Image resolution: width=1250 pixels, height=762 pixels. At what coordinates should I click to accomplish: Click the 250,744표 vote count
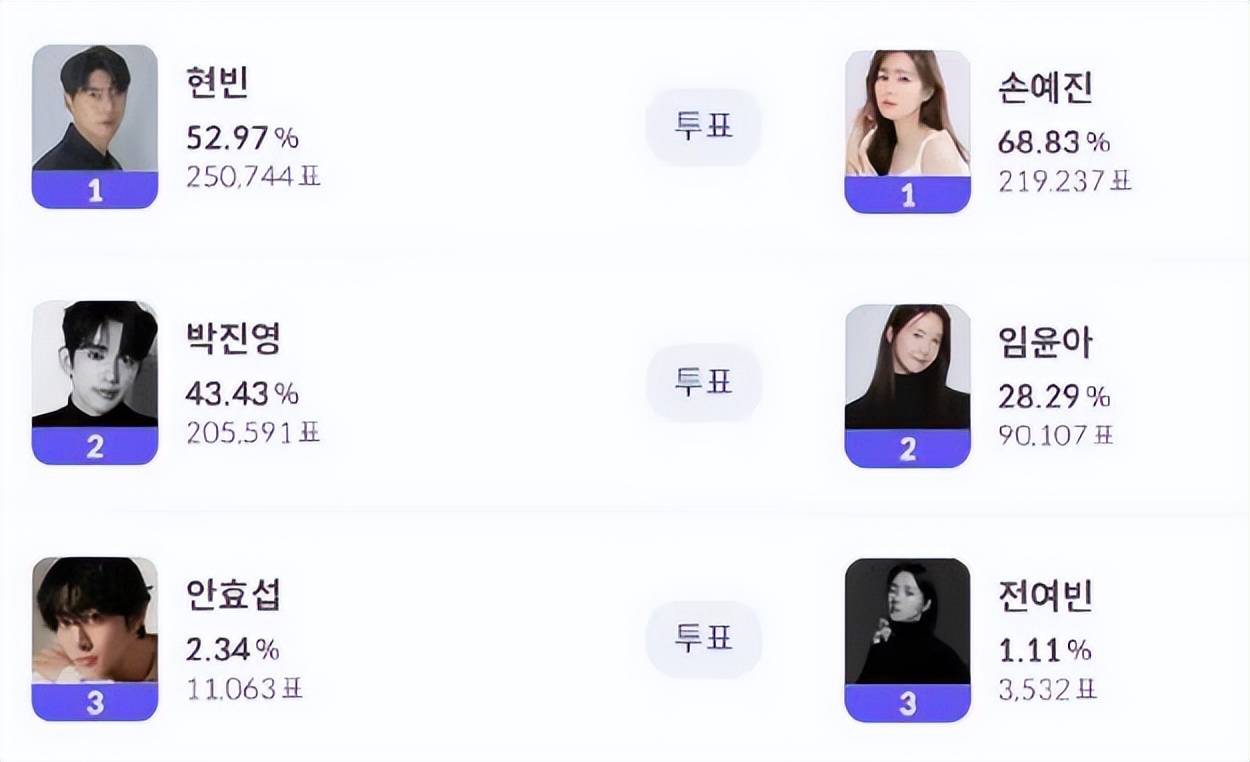coord(253,177)
